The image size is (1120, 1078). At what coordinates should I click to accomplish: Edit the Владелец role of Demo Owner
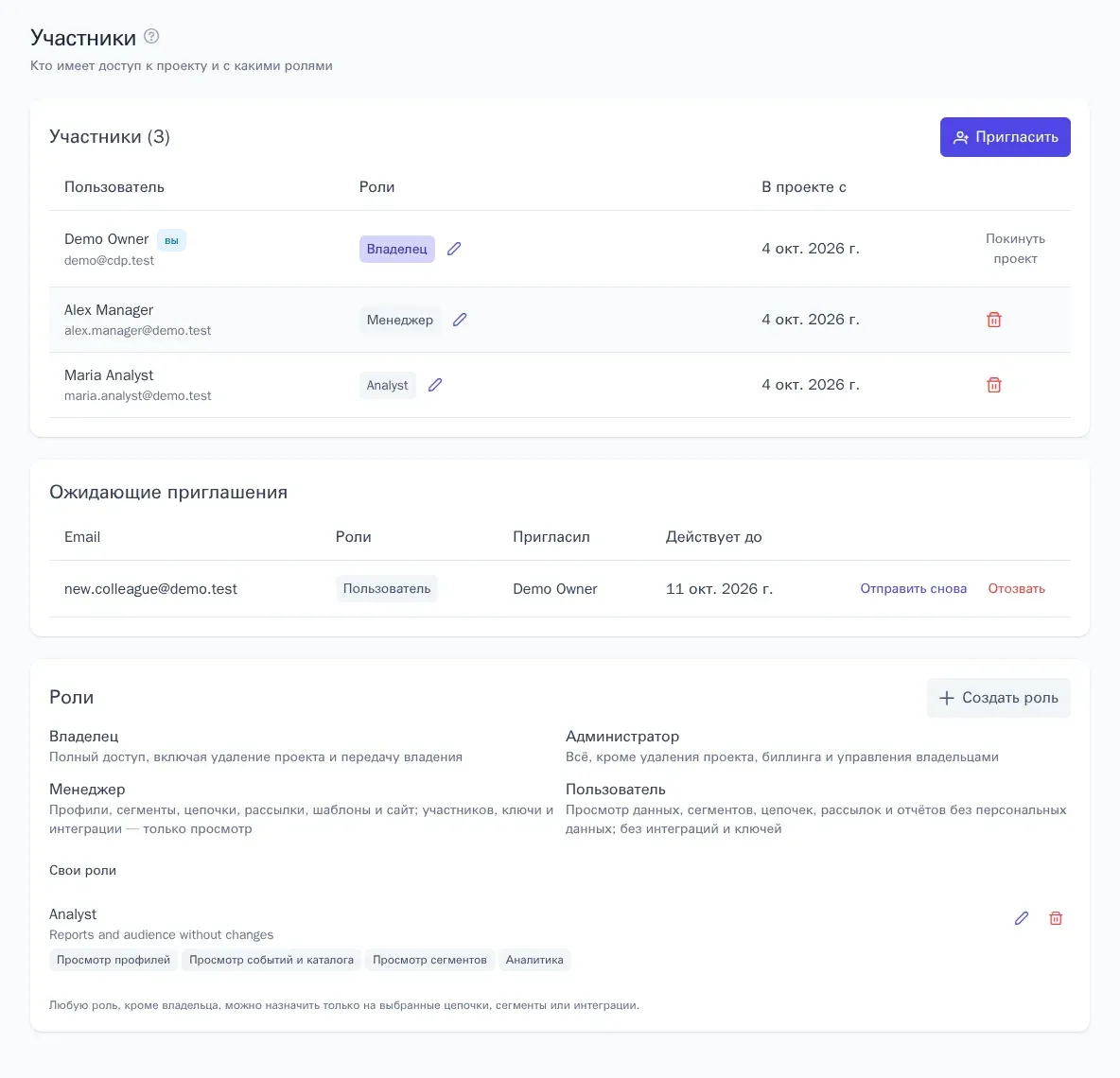point(454,249)
